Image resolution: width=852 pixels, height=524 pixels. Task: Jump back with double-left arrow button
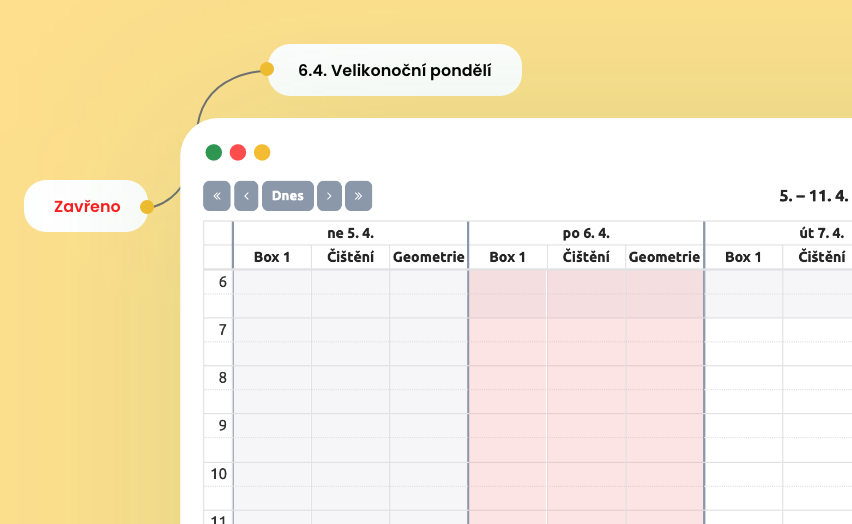217,196
